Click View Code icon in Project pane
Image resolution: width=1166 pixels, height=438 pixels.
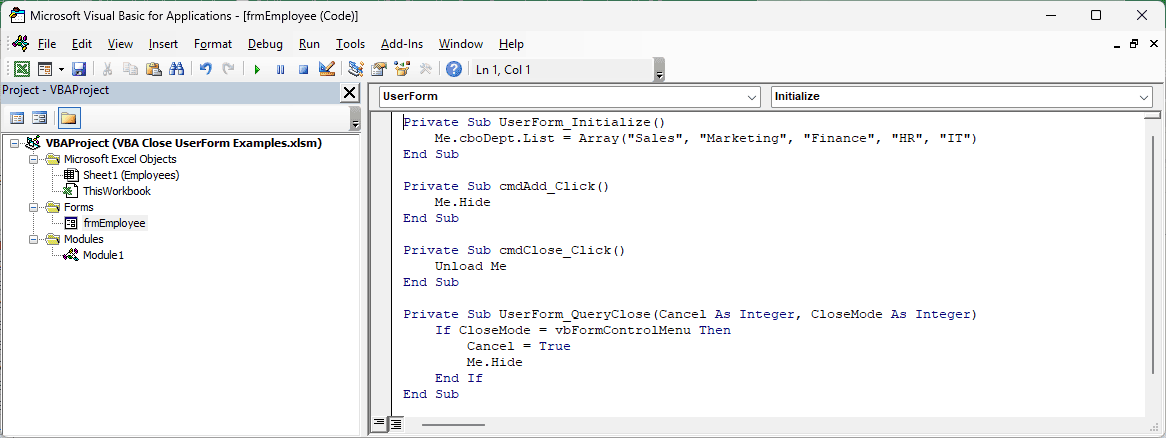(x=16, y=117)
